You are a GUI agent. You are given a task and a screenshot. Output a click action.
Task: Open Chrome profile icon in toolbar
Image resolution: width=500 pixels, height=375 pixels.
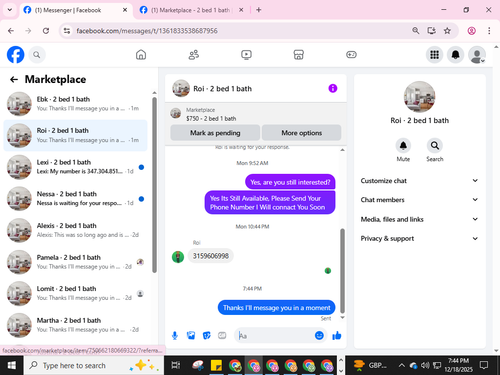click(x=471, y=31)
